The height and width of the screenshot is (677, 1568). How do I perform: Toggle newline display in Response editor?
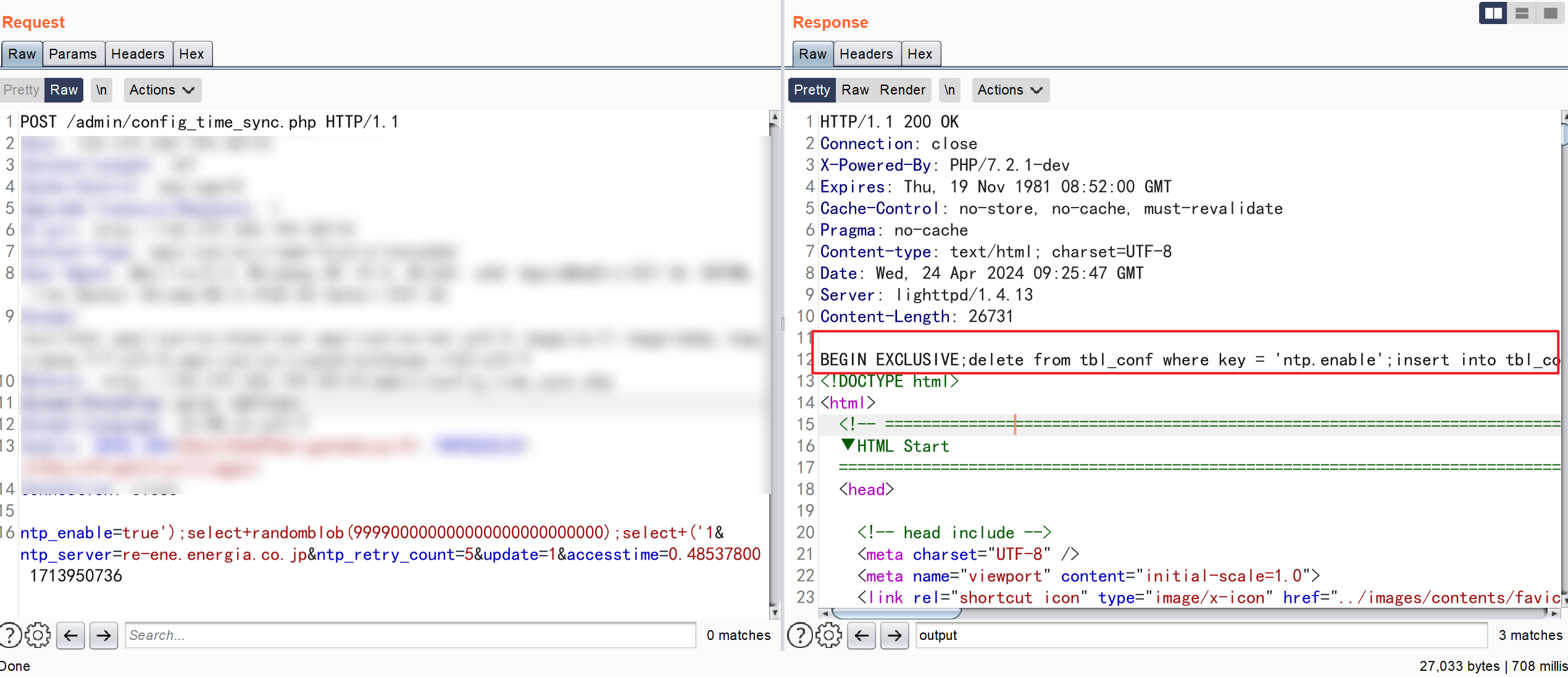[949, 90]
